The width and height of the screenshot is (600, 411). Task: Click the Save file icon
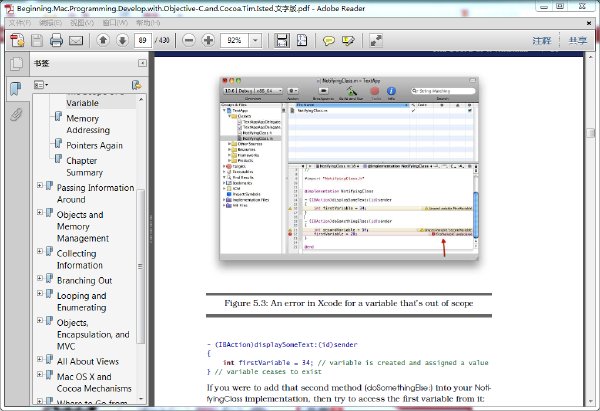point(37,40)
